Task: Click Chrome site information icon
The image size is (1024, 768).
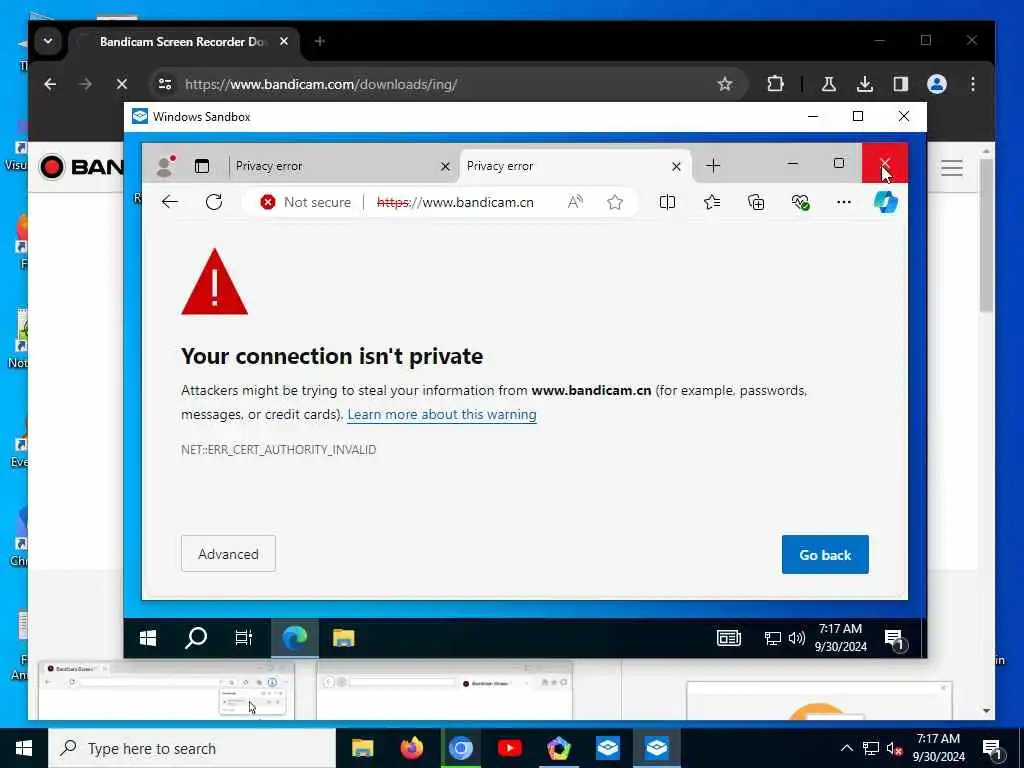Action: (165, 84)
